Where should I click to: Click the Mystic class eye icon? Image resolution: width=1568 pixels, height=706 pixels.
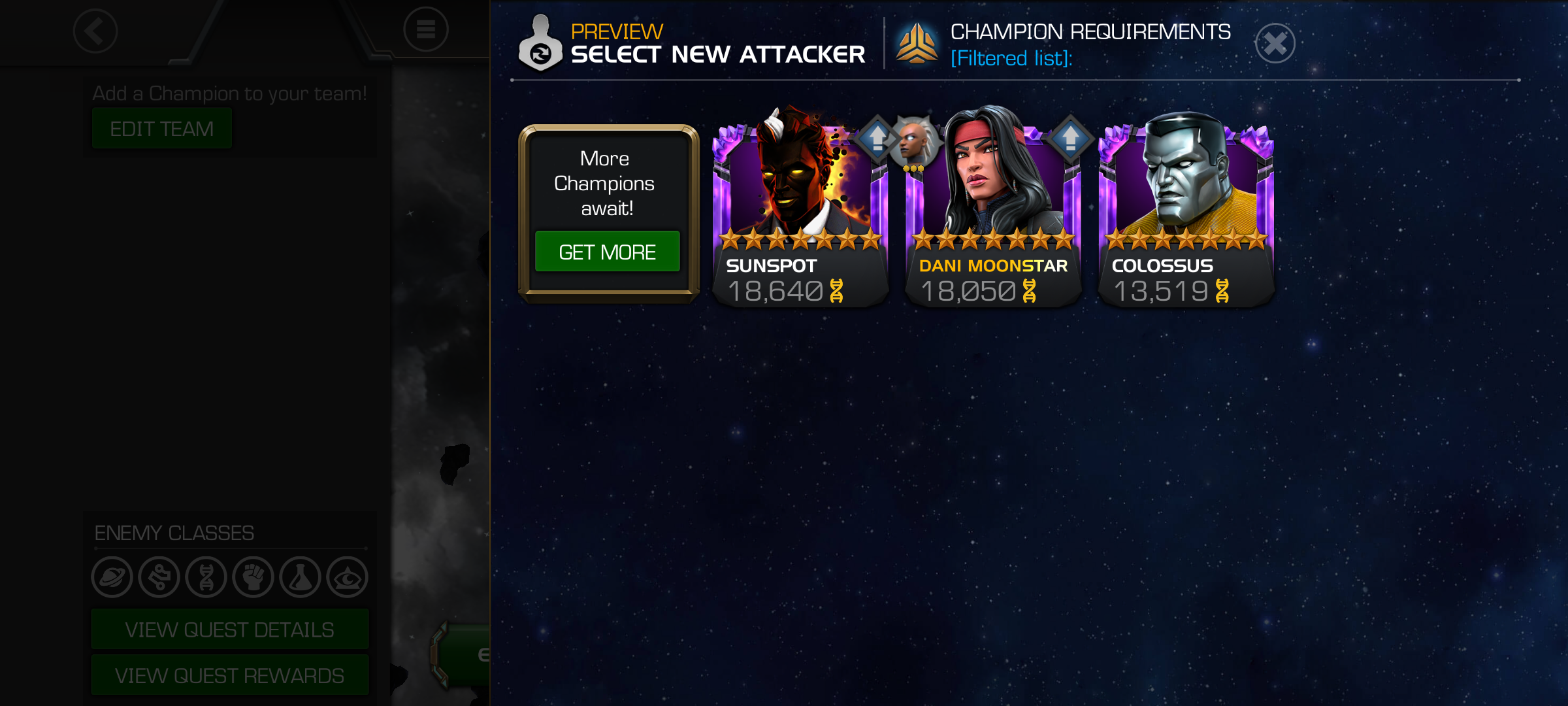click(348, 577)
